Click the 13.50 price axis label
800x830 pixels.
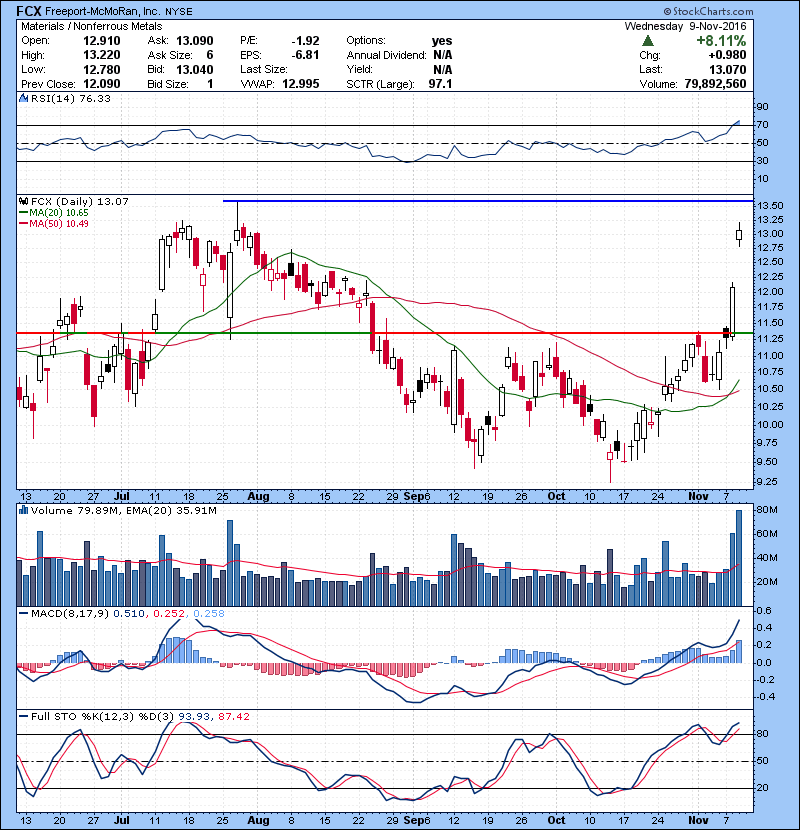770,205
